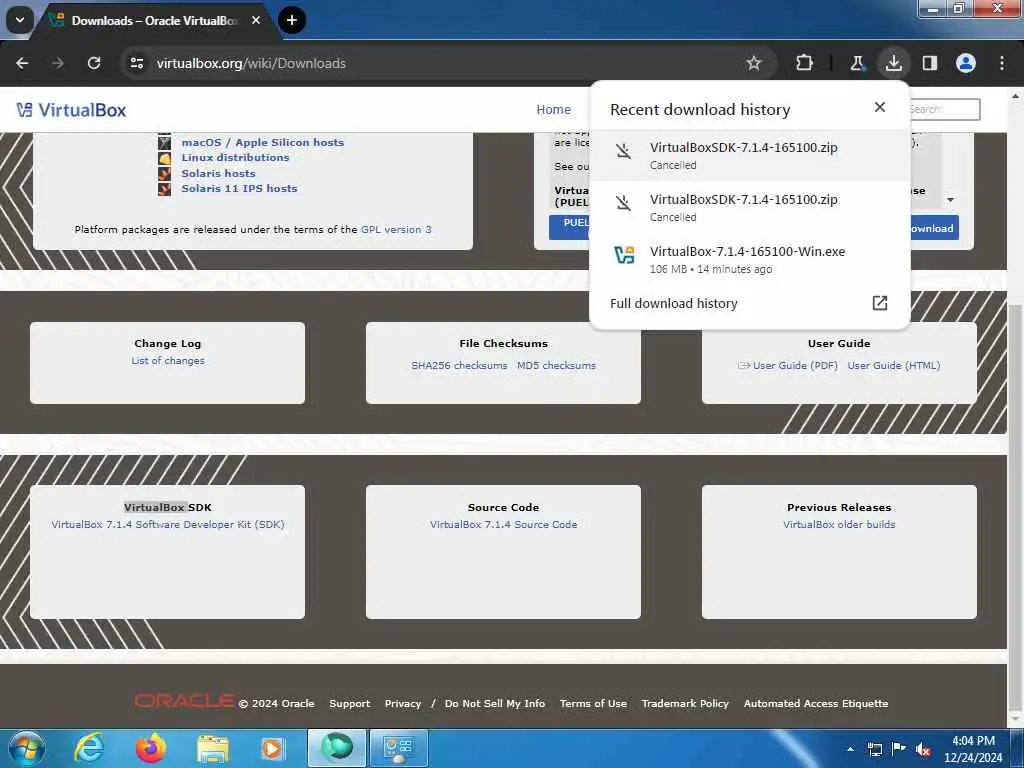Open SHA256 checksums link
1024x768 pixels.
point(459,365)
